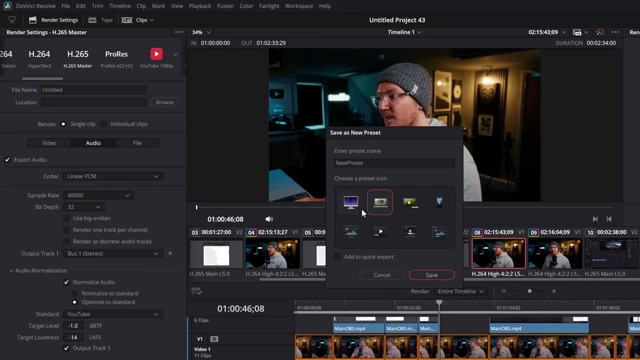
Task: Open Render Entire Timeline dropdown
Action: (460, 291)
